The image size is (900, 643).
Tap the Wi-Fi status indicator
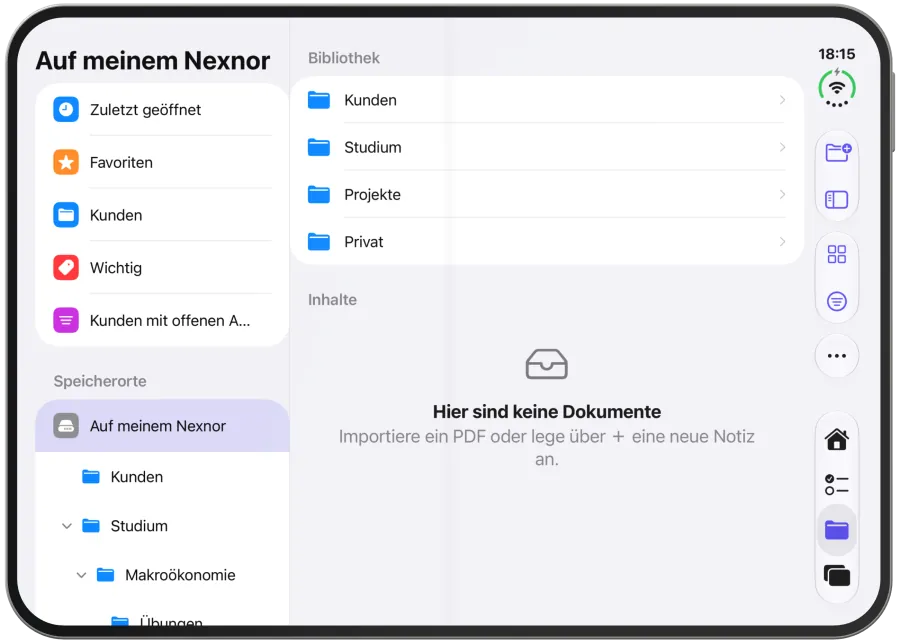837,88
